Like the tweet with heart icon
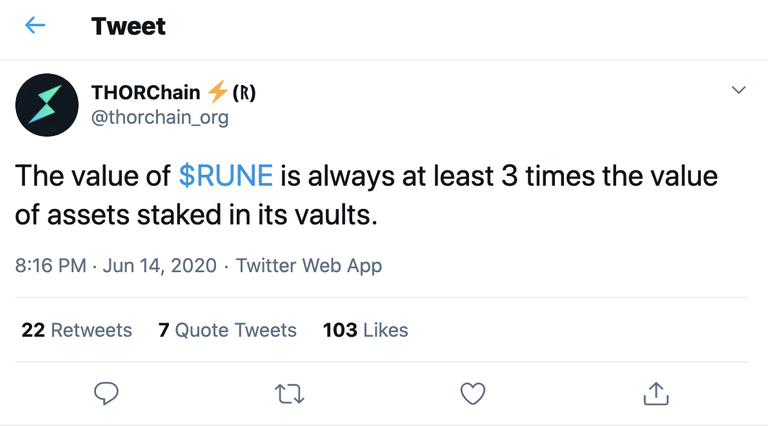 tap(473, 393)
